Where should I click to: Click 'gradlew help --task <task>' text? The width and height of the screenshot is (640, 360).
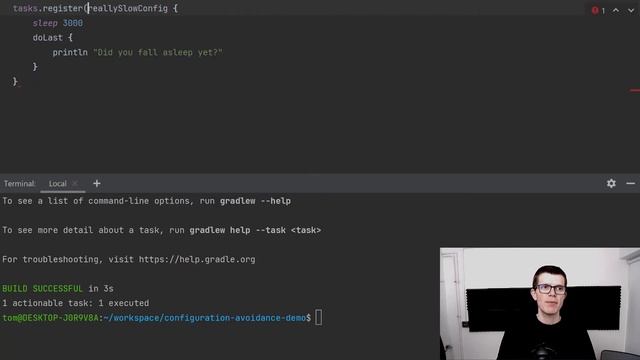coord(255,230)
